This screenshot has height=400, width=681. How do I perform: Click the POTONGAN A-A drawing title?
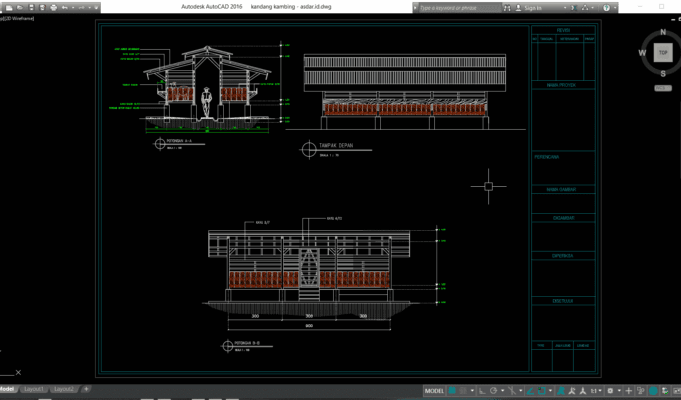(180, 141)
